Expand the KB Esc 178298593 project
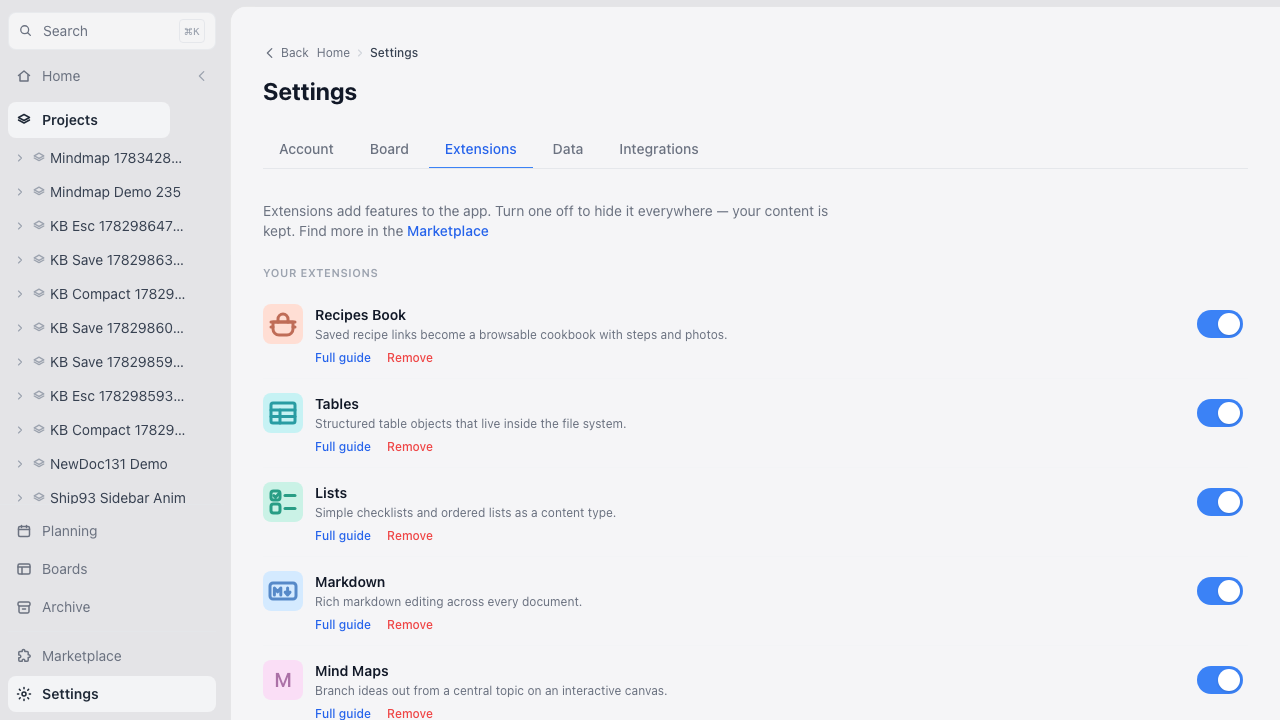Screen dimensions: 1280x720 pos(19,396)
